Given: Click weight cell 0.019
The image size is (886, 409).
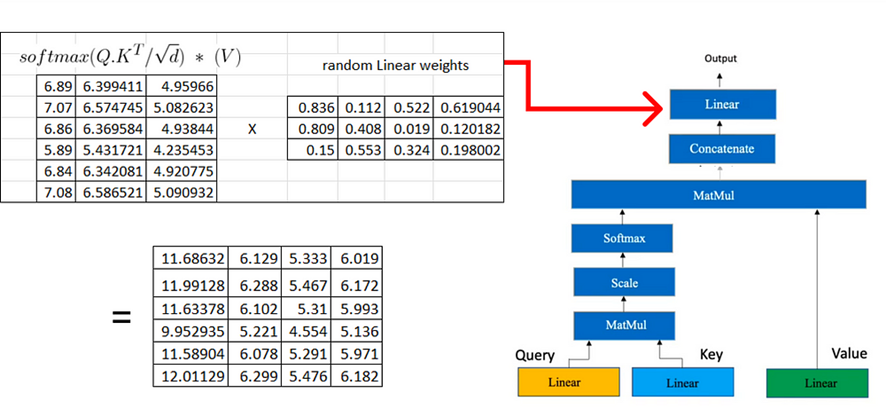Looking at the screenshot, I should click(x=409, y=129).
